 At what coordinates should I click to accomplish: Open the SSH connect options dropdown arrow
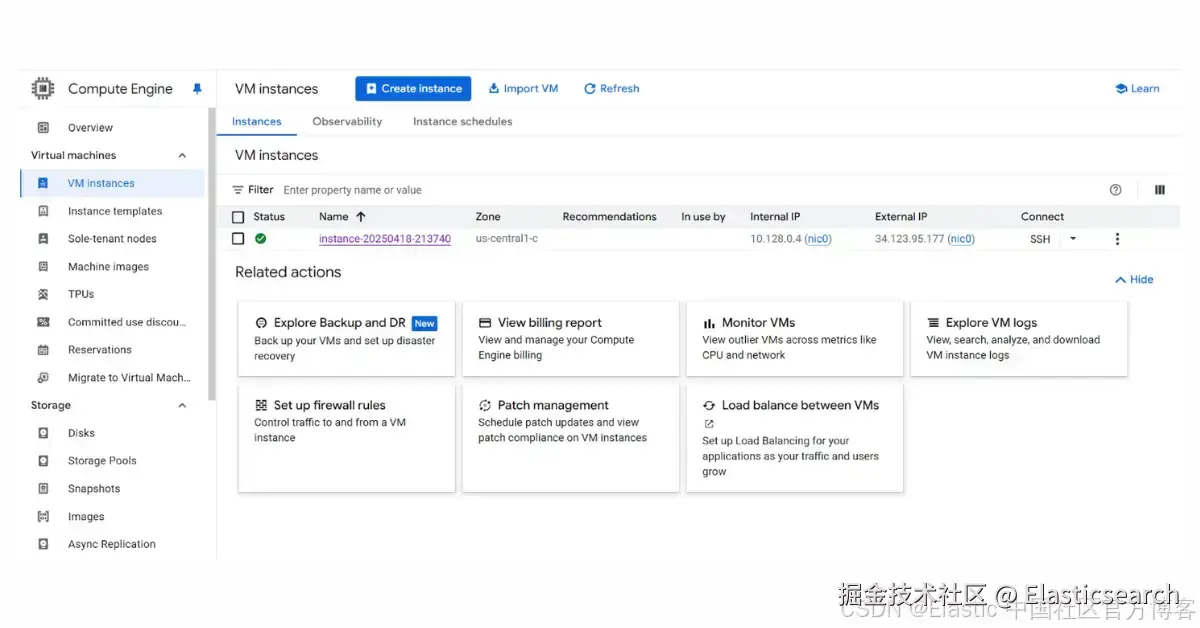click(1073, 239)
